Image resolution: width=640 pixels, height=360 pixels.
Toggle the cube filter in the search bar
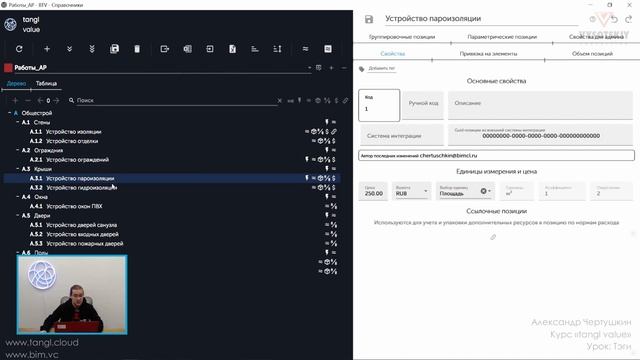coord(318,100)
